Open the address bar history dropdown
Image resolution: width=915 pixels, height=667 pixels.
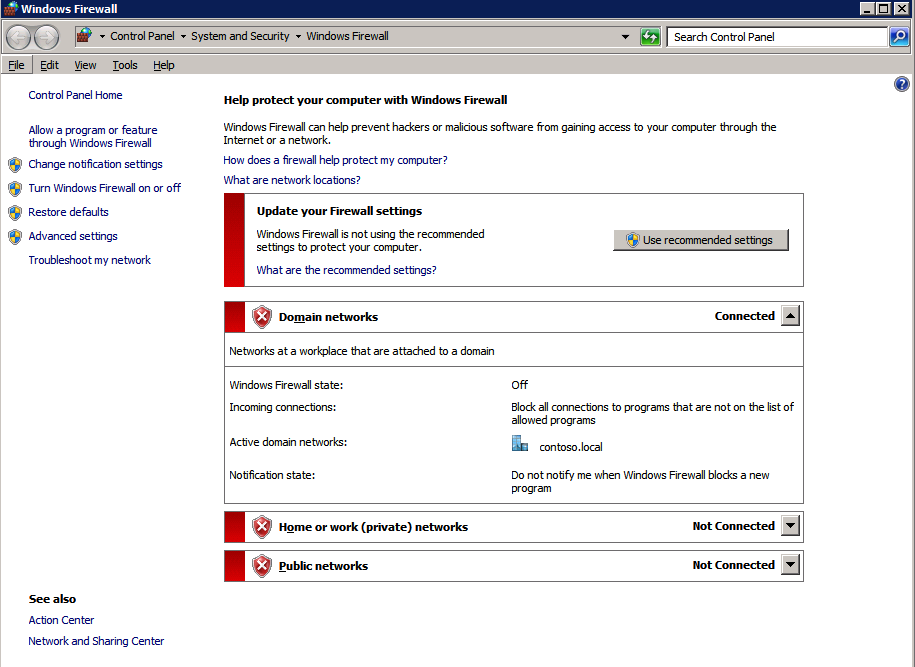626,37
